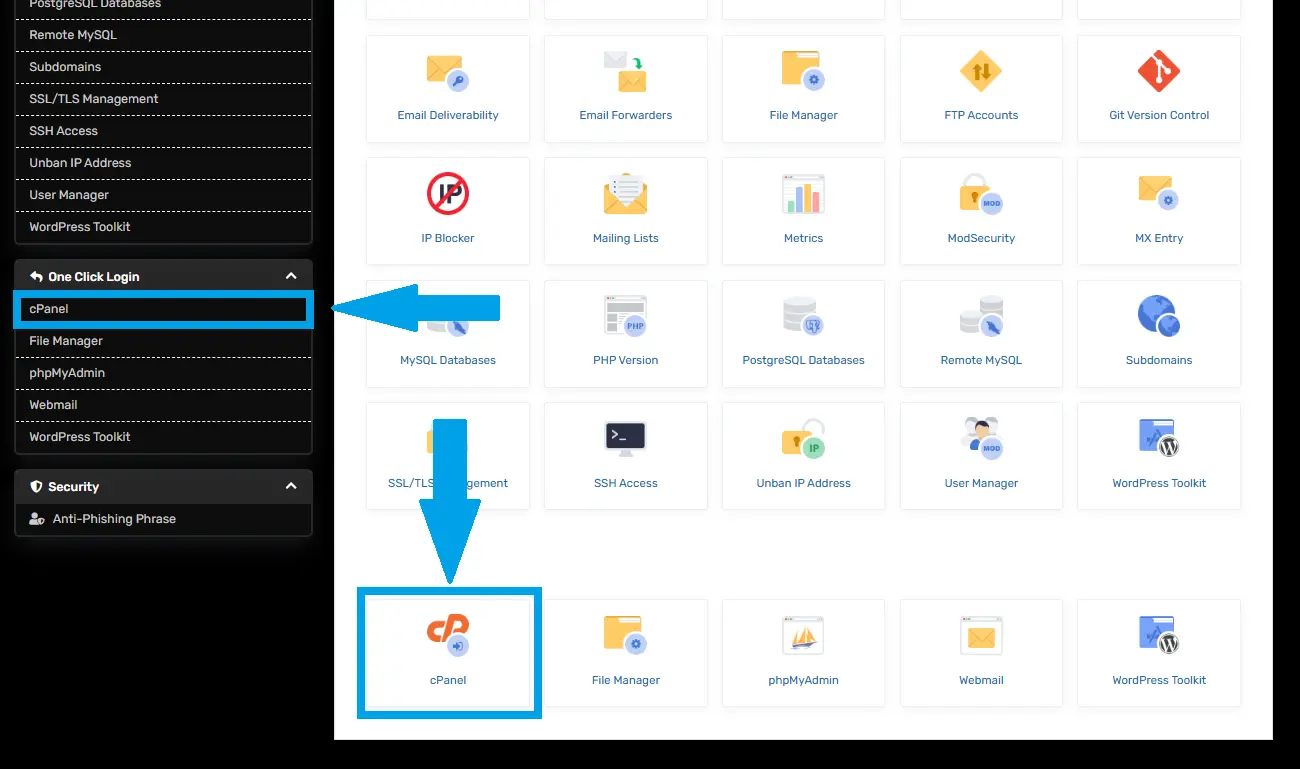Open the highlighted cPanel login icon
The image size is (1300, 769).
pyautogui.click(x=448, y=652)
